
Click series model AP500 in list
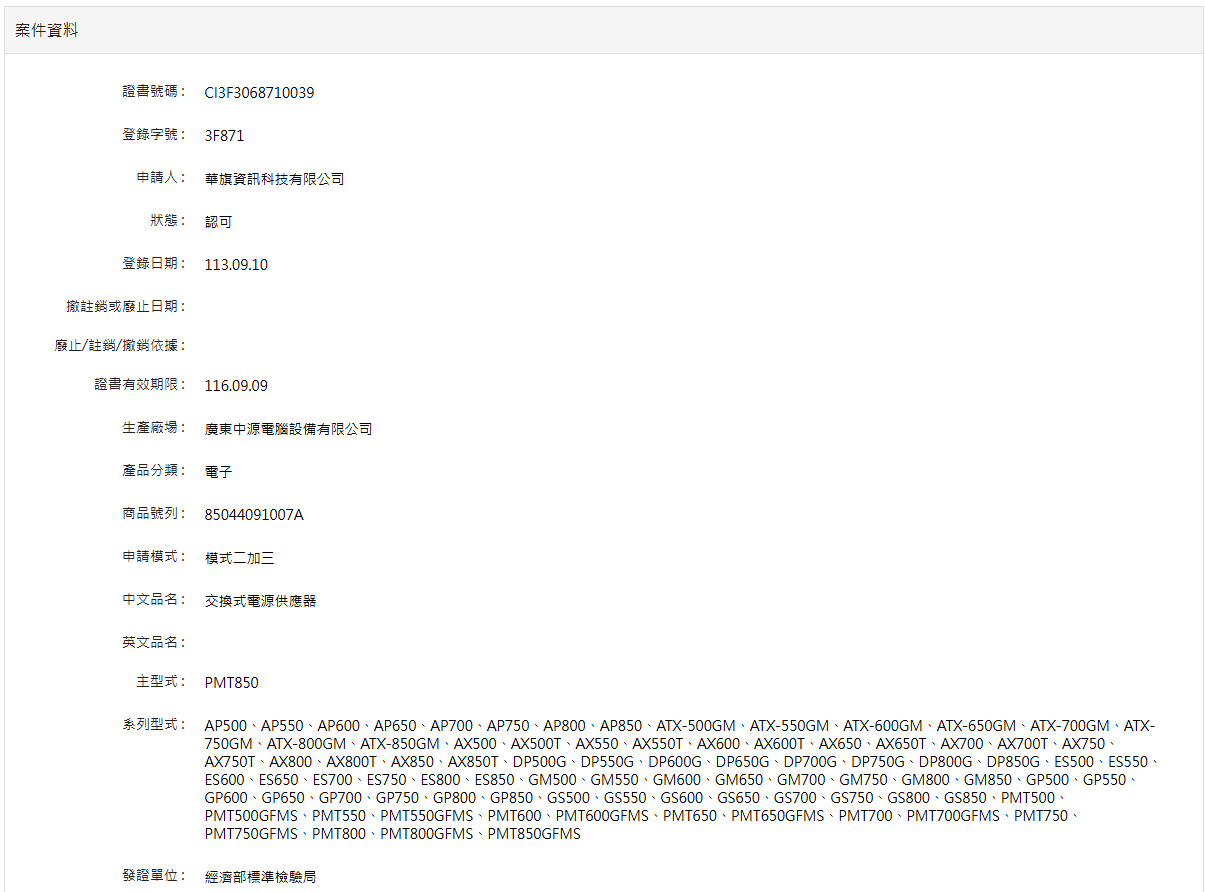225,726
